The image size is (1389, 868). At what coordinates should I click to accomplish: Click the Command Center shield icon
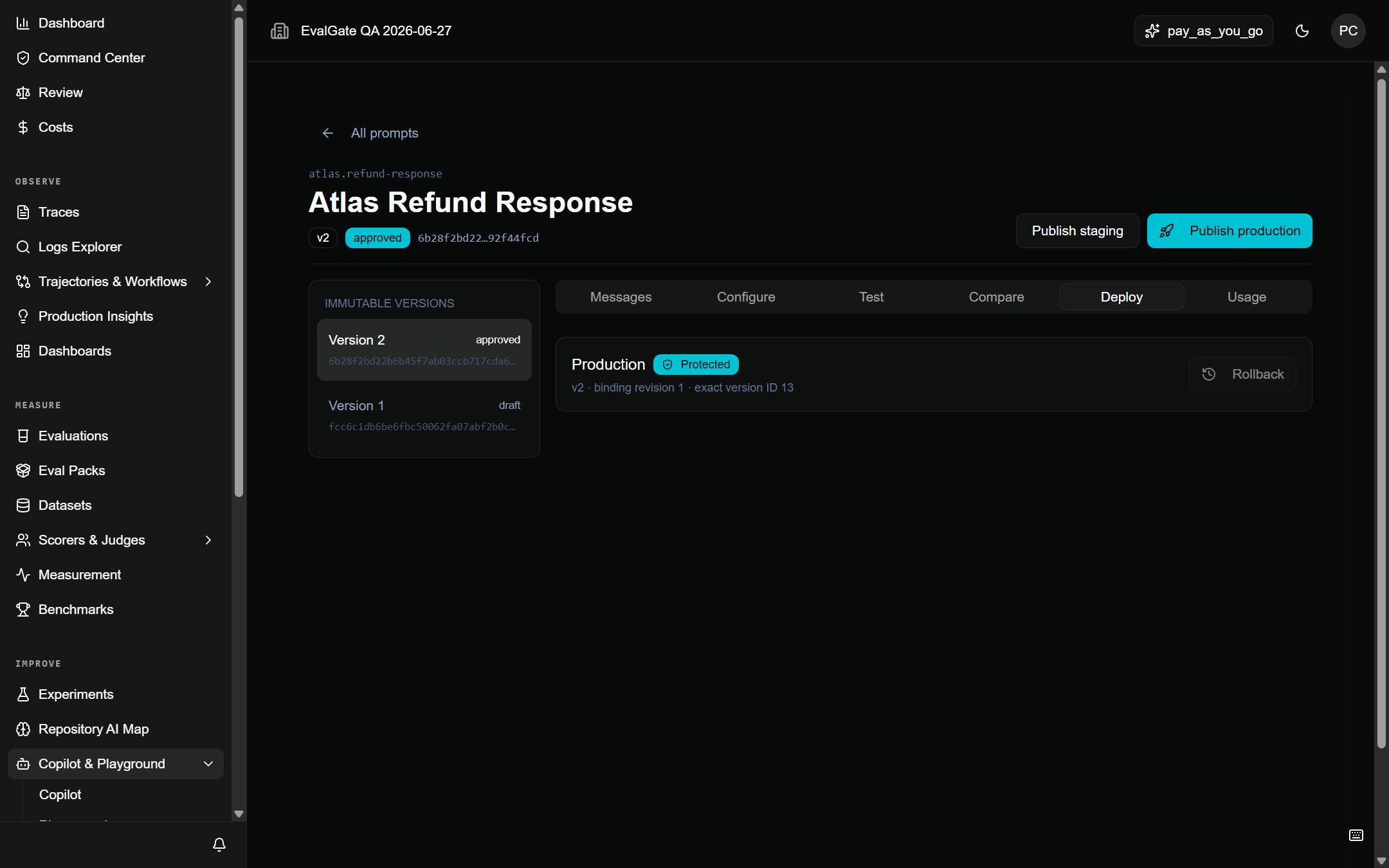[x=23, y=58]
